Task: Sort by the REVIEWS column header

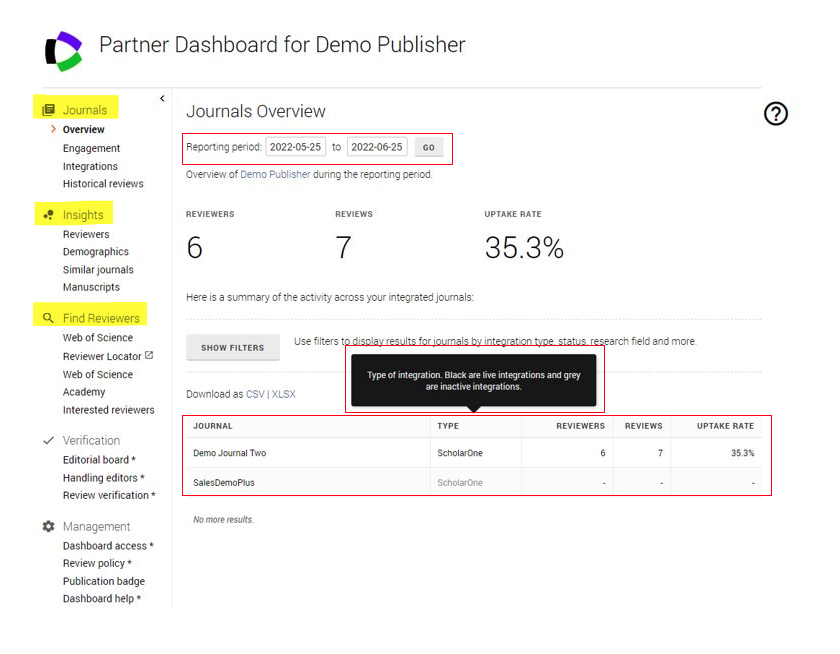Action: pyautogui.click(x=643, y=426)
